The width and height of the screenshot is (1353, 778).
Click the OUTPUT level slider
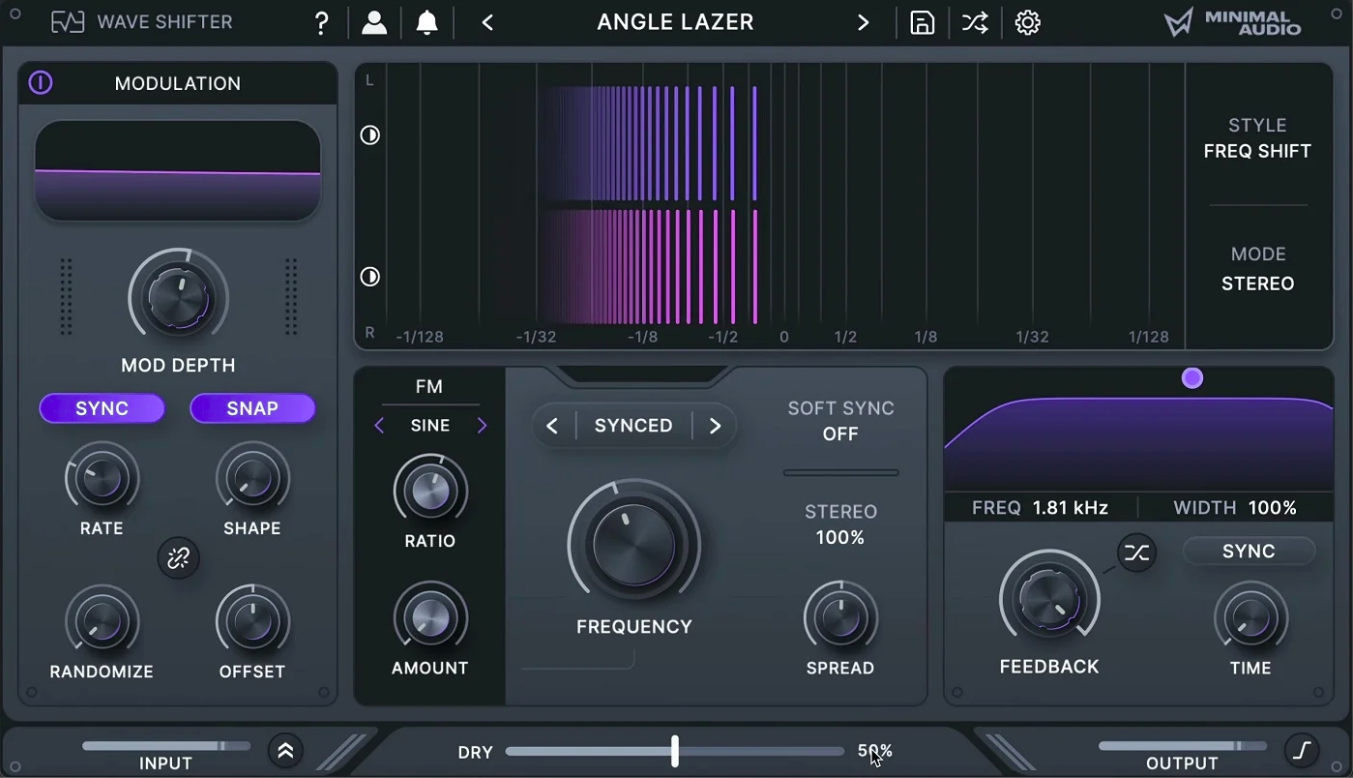pos(1182,746)
